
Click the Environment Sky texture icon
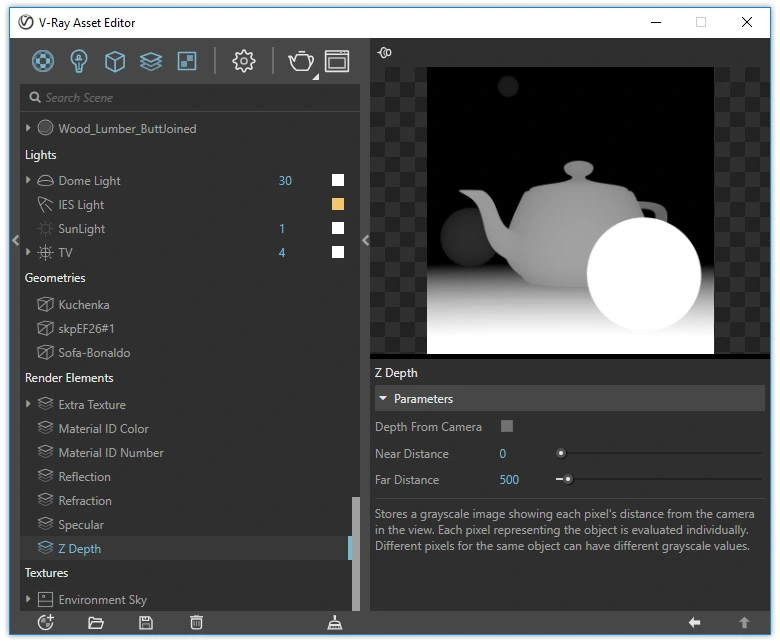coord(45,600)
